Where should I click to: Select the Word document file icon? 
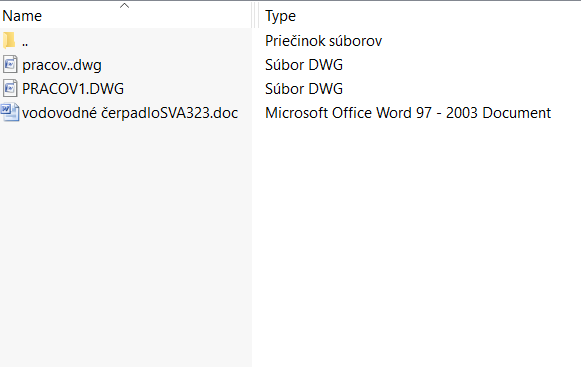[x=10, y=112]
